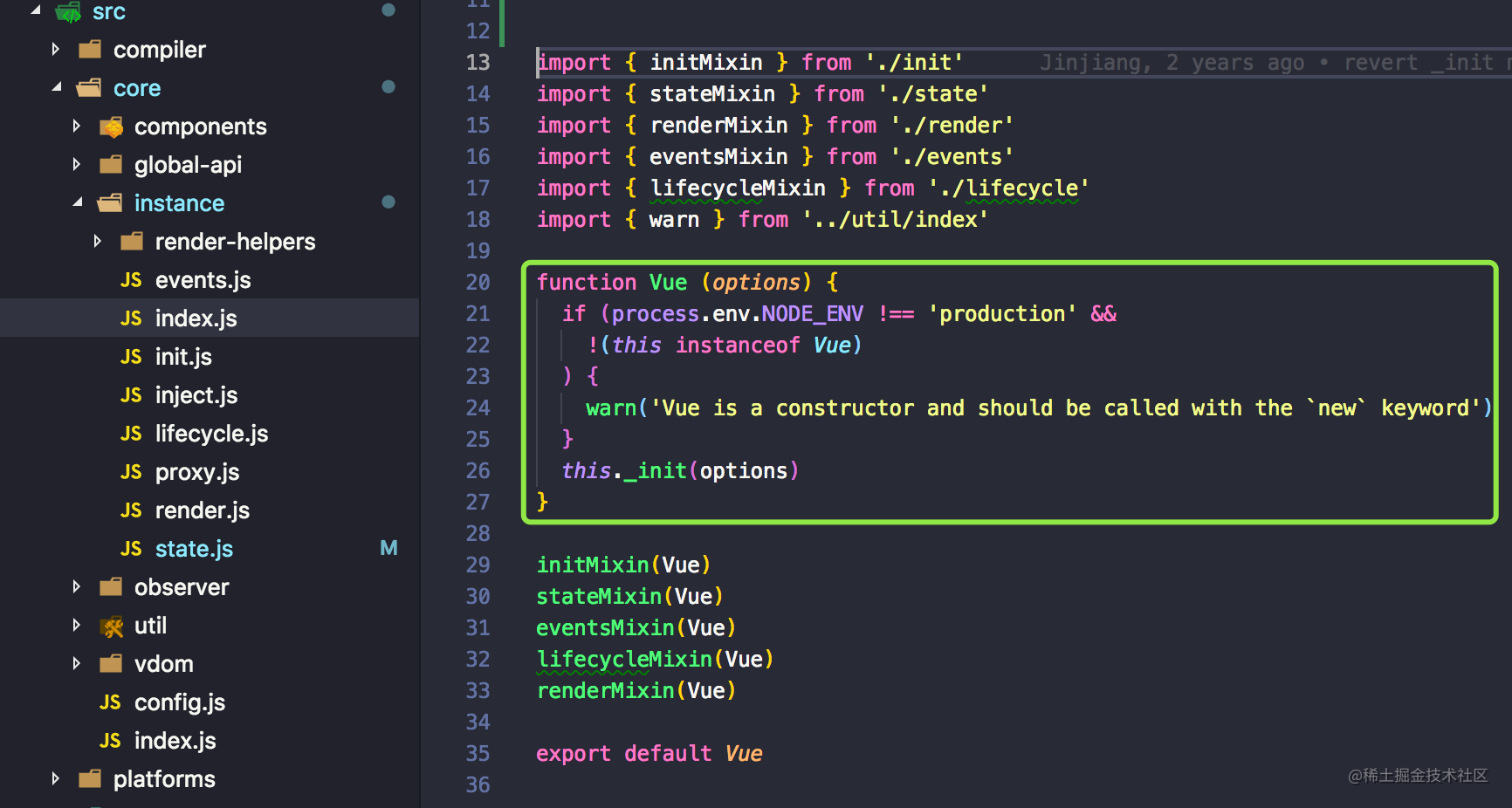Open init.js file
This screenshot has height=808, width=1512.
[183, 357]
